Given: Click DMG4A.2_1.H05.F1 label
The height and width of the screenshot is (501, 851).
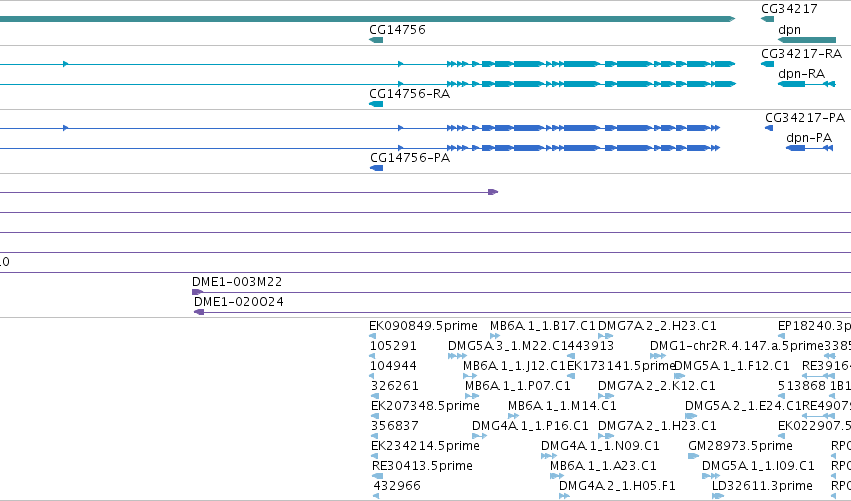Looking at the screenshot, I should click(x=617, y=485).
